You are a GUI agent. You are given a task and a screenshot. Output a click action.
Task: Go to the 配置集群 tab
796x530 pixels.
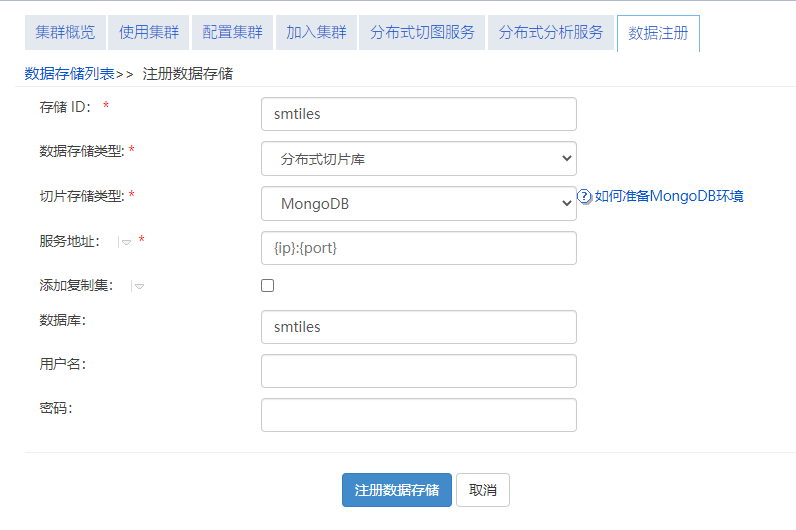(x=232, y=32)
